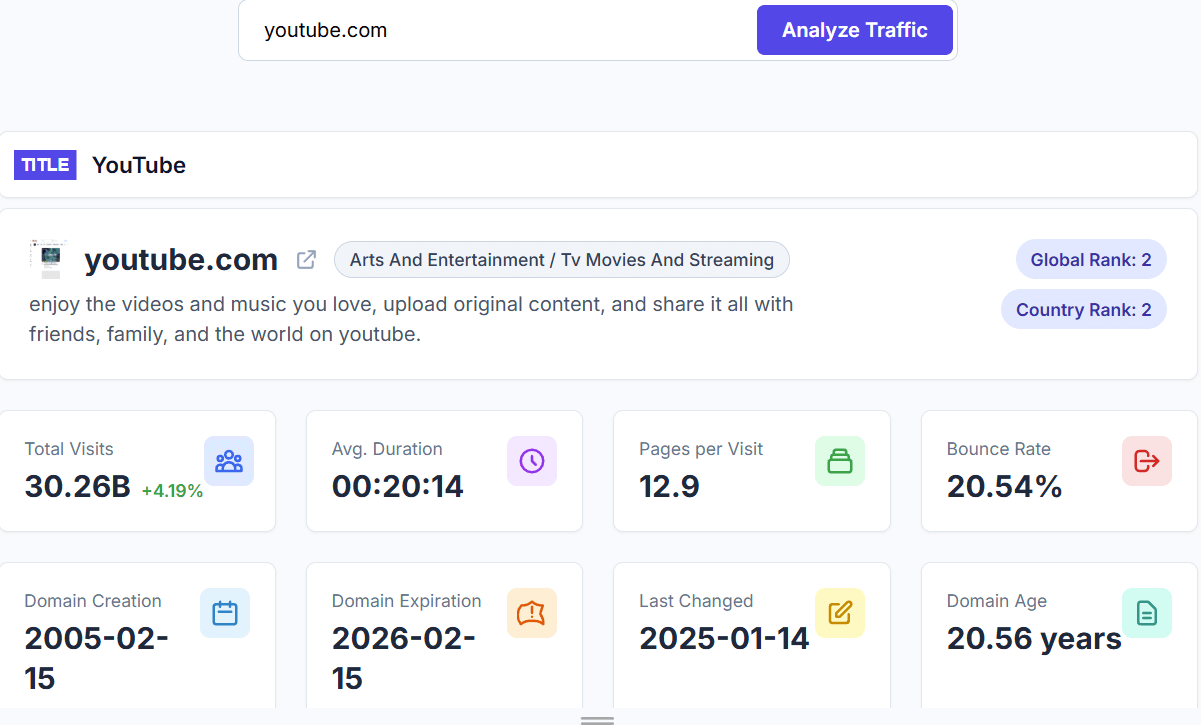Click the Domain Age document icon

click(x=1146, y=613)
